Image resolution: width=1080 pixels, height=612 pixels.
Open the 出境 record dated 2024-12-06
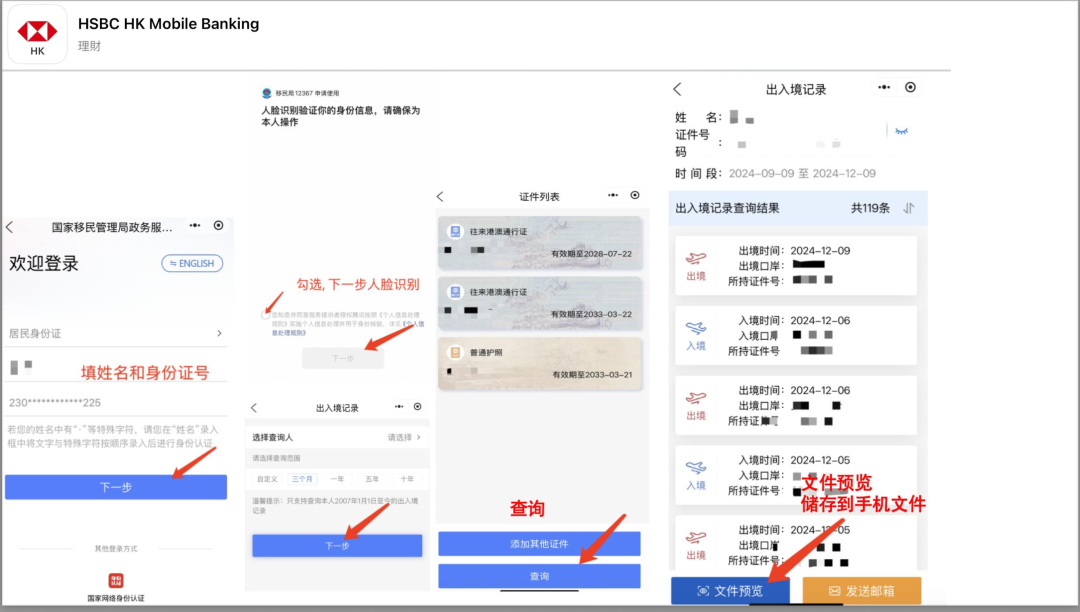(x=796, y=405)
